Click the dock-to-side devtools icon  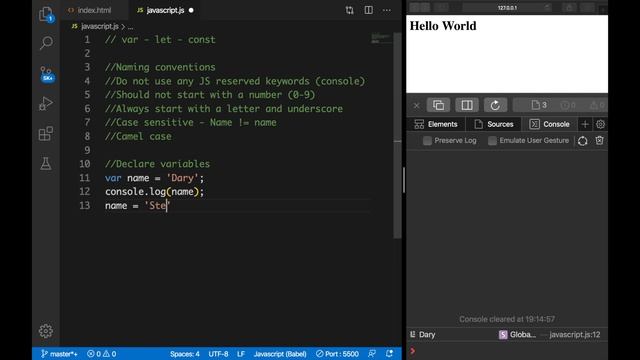(x=467, y=105)
